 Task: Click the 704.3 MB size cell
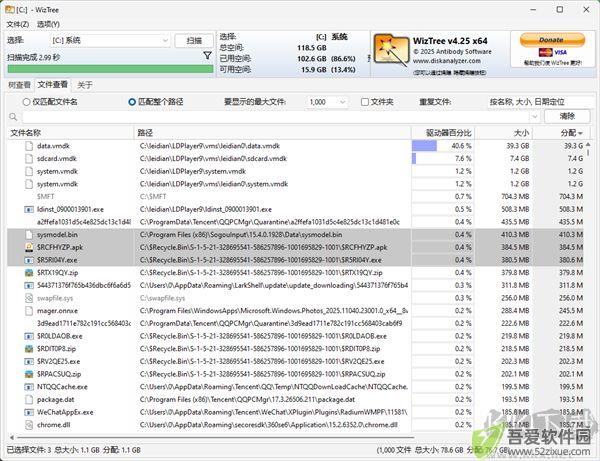pos(515,197)
